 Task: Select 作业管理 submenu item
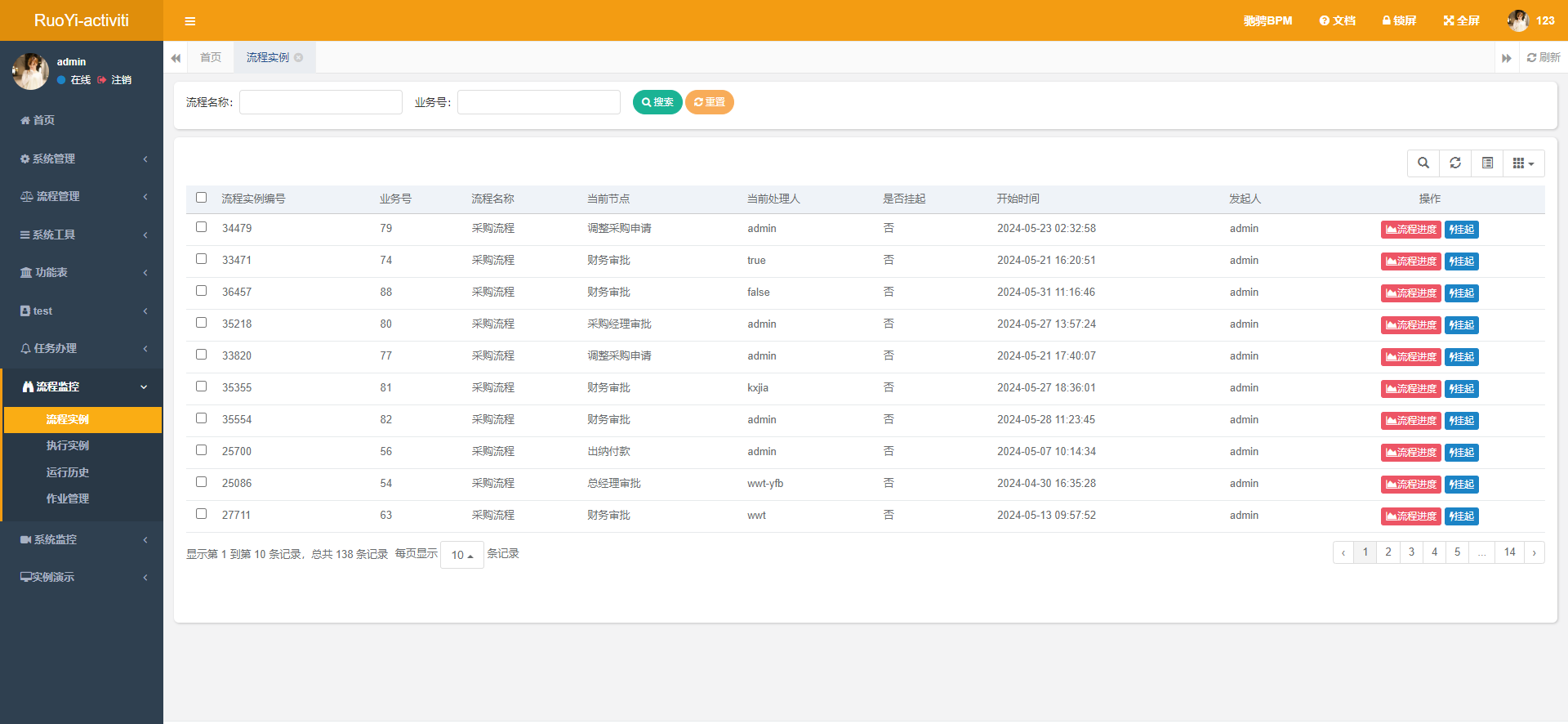(x=68, y=498)
